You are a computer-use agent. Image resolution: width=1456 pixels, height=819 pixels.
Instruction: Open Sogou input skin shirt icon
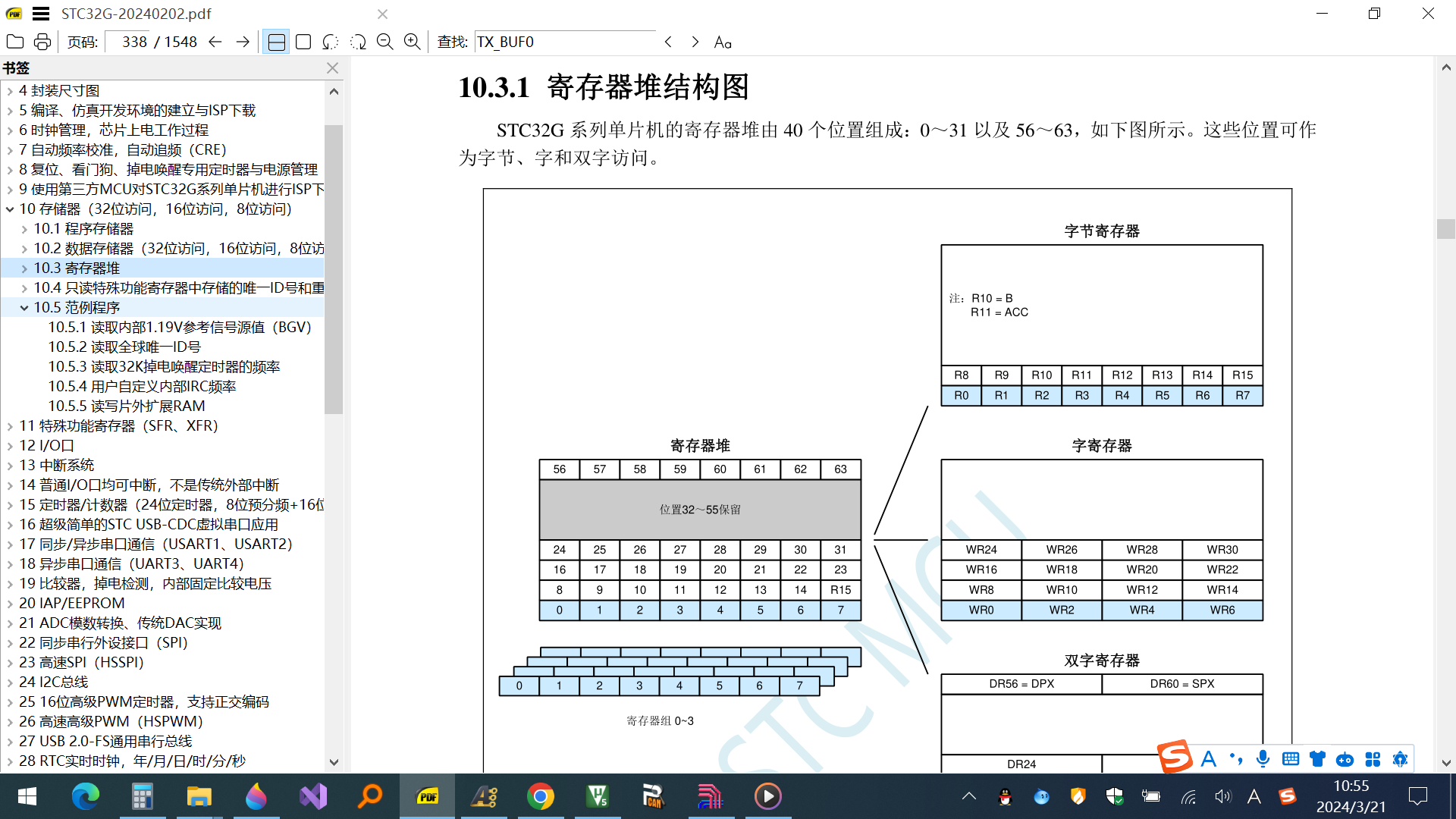click(1317, 758)
